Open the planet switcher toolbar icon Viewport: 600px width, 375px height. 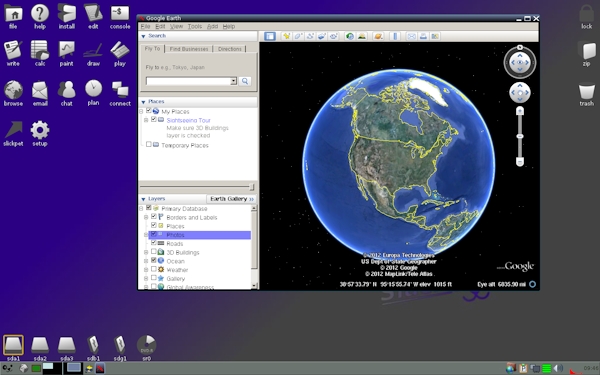click(x=378, y=36)
